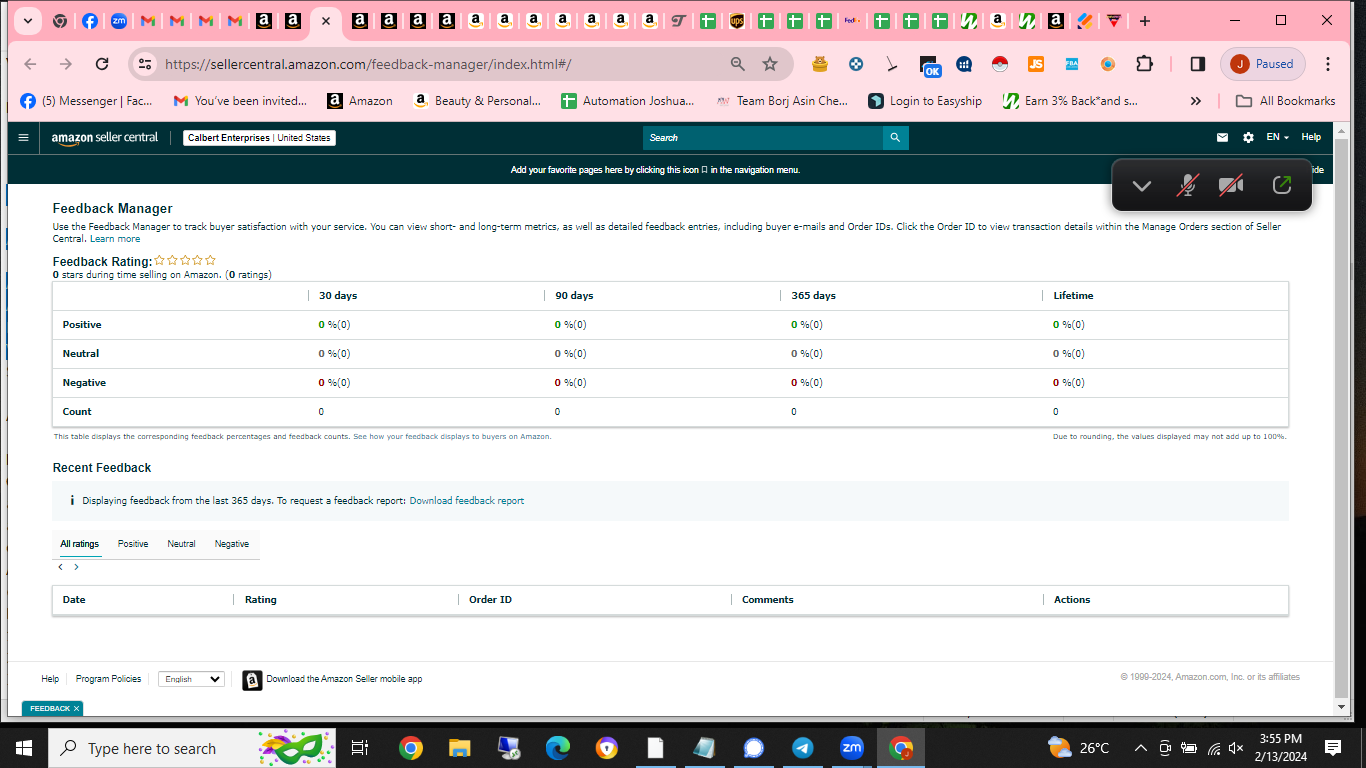Select the Neutral ratings tab
This screenshot has height=768, width=1366.
coord(181,544)
